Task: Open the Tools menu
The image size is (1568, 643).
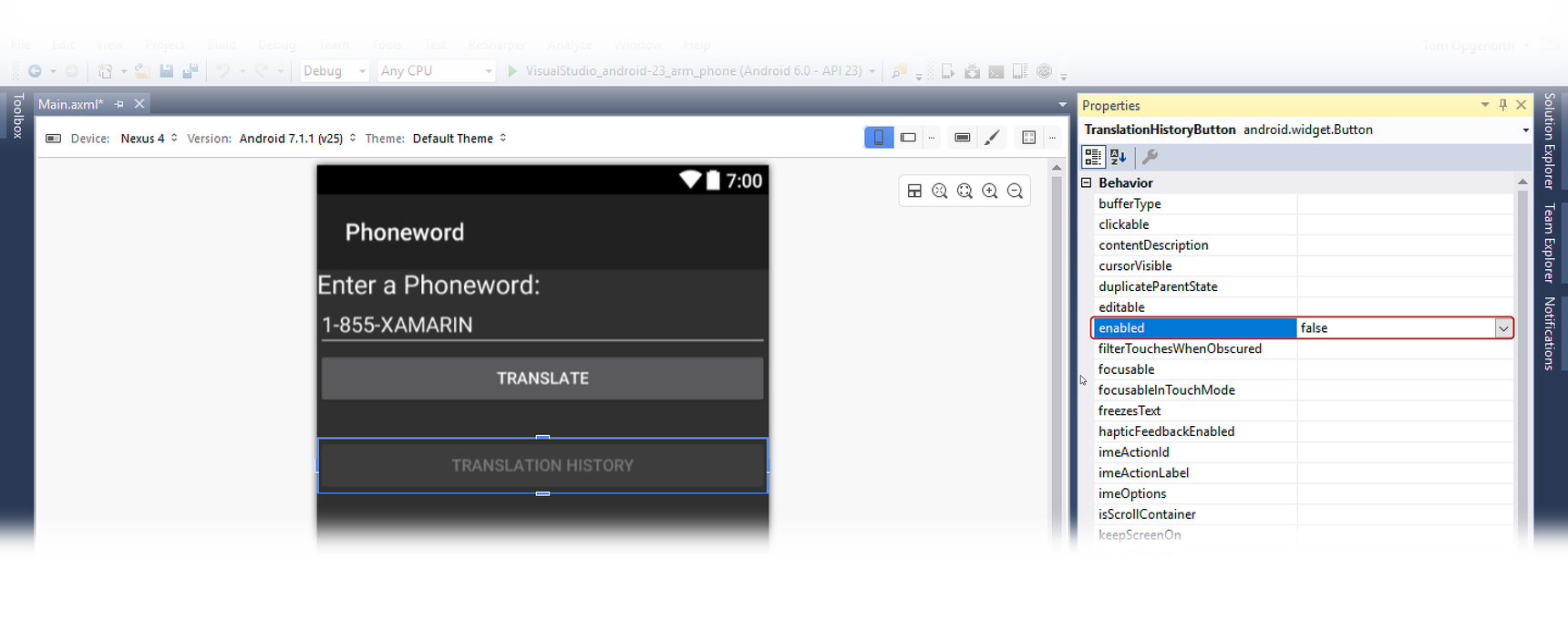Action: pos(387,45)
